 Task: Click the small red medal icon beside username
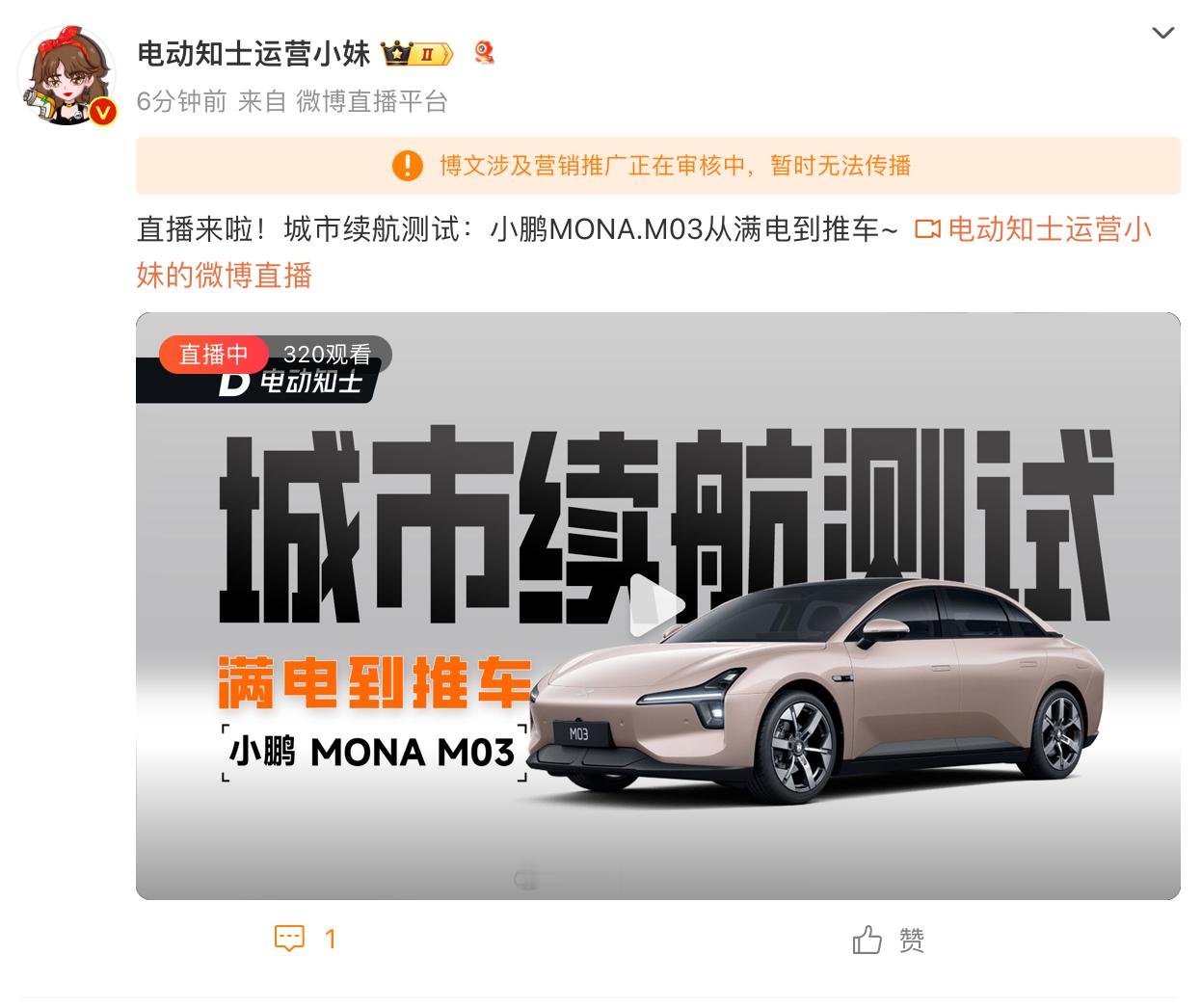tap(484, 53)
